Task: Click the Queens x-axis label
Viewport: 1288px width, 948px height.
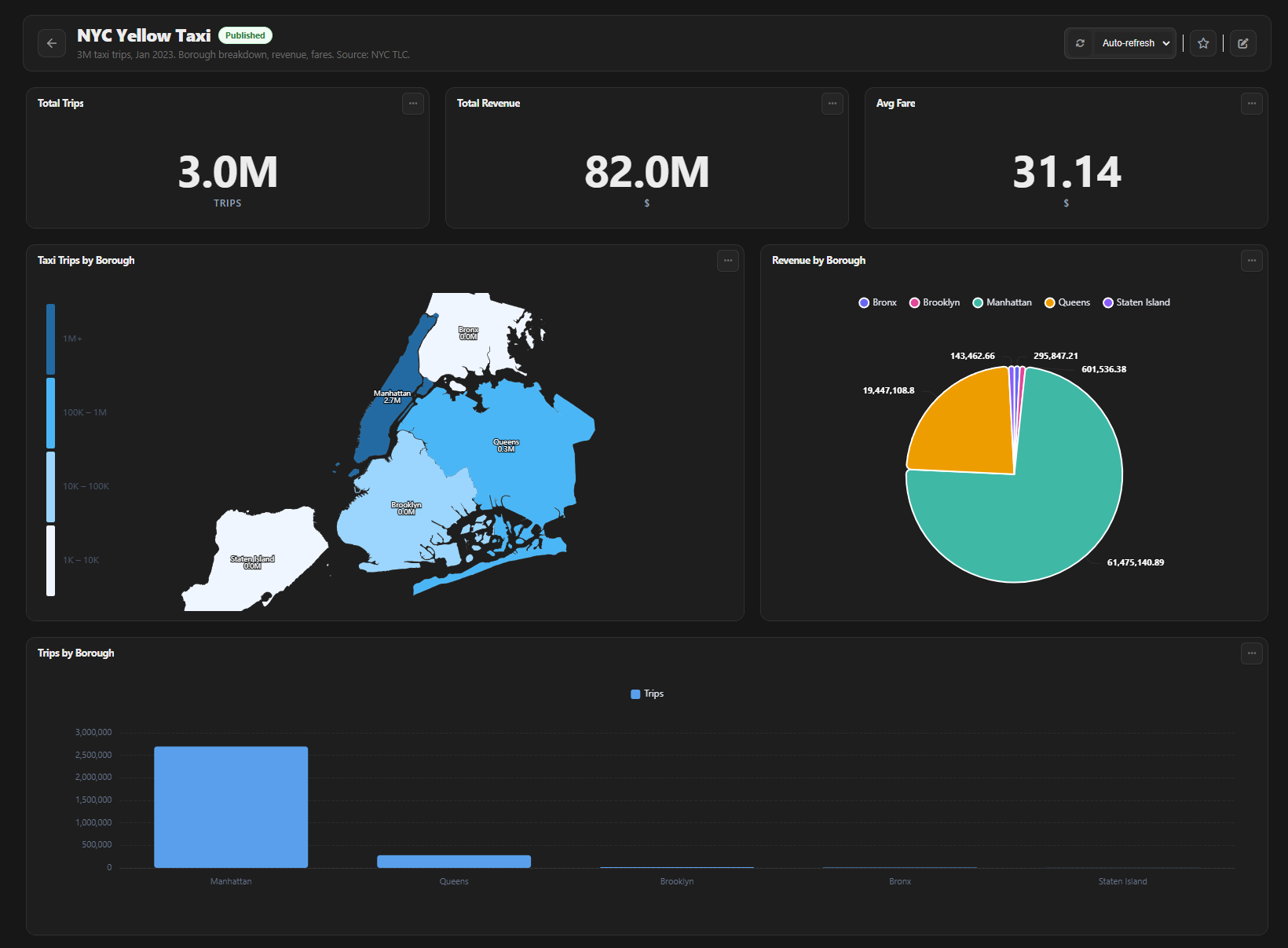Action: tap(454, 881)
